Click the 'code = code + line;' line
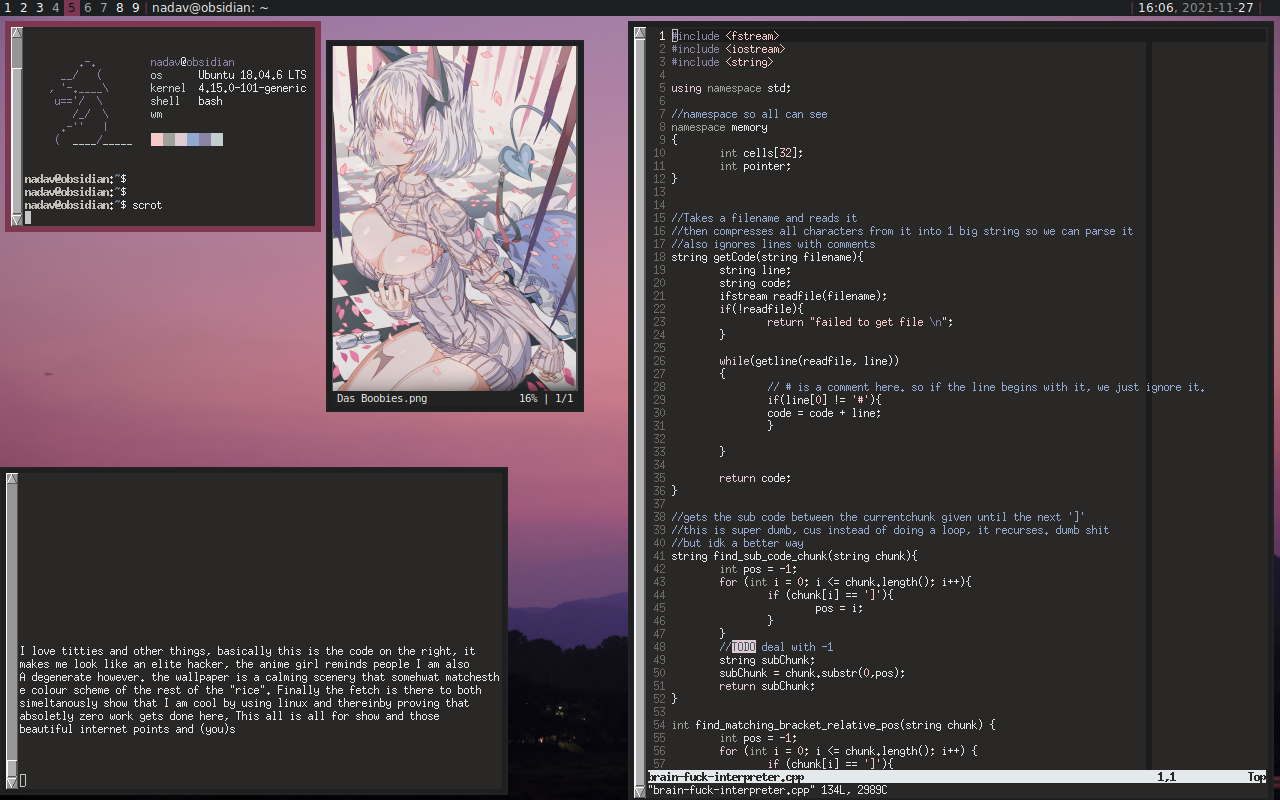Screen dimensions: 1280x800 pyautogui.click(x=824, y=413)
